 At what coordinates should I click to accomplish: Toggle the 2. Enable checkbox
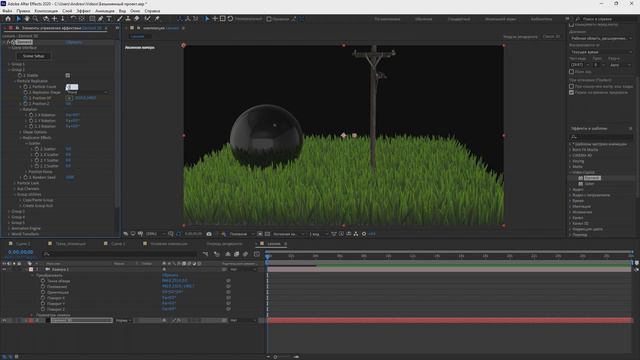tap(68, 76)
